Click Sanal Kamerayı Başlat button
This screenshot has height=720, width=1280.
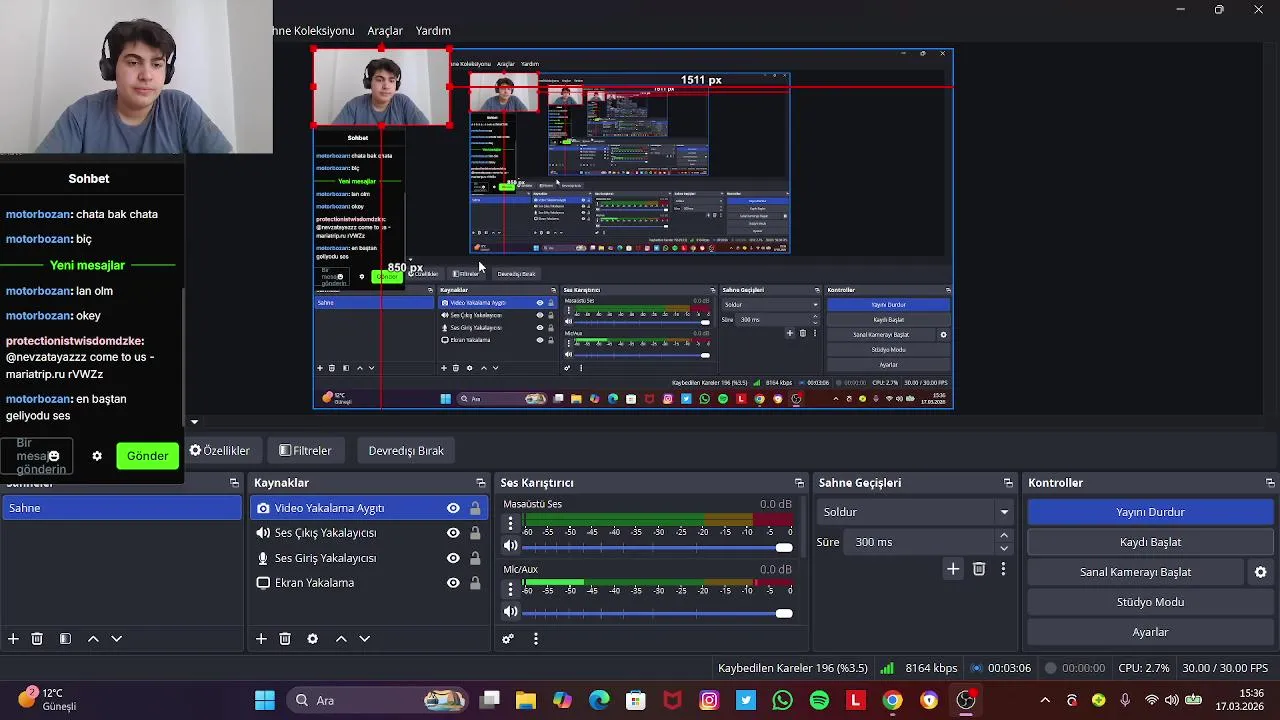click(1135, 572)
